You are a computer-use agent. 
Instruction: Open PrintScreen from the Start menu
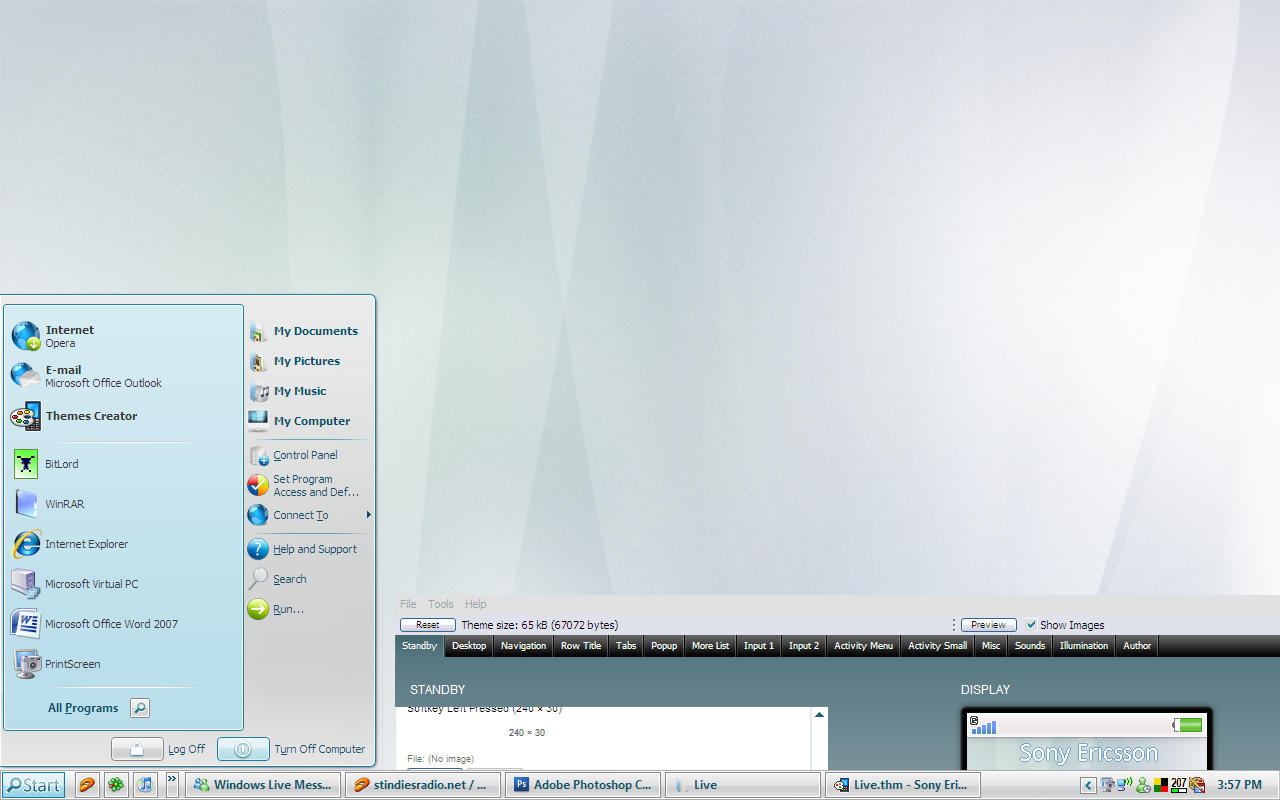point(122,664)
